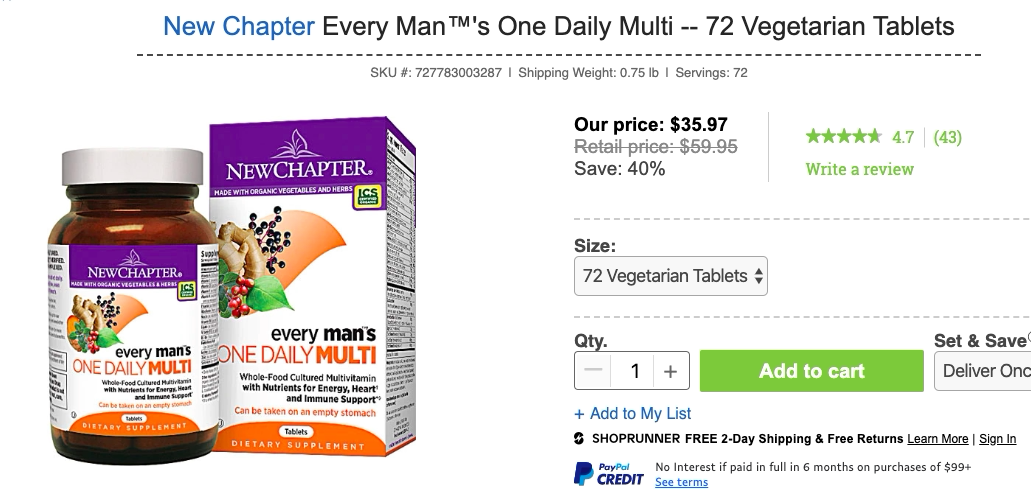Open the 43 reviews count link
1031x489 pixels.
(947, 137)
